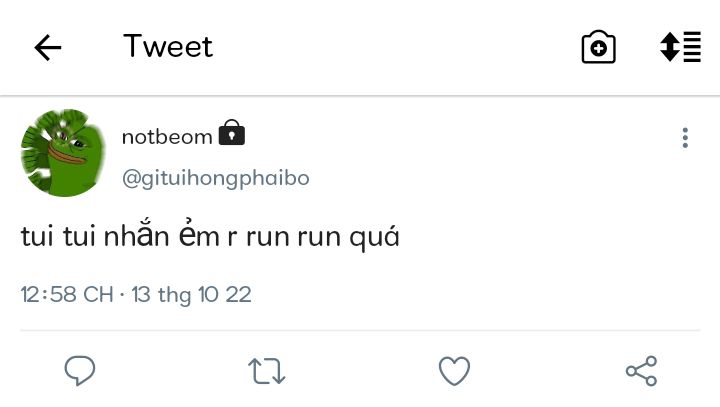Open the three-dot tweet options menu
The width and height of the screenshot is (720, 407).
coord(685,138)
